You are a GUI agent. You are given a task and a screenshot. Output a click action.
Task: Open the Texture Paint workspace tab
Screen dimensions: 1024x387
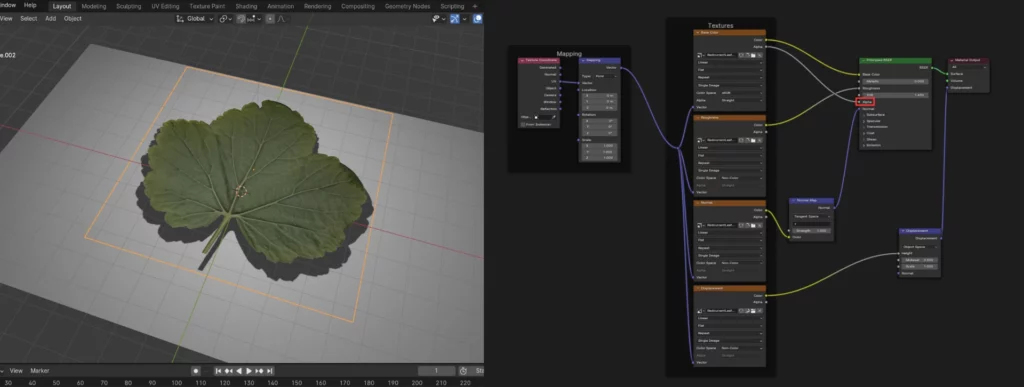coord(207,6)
